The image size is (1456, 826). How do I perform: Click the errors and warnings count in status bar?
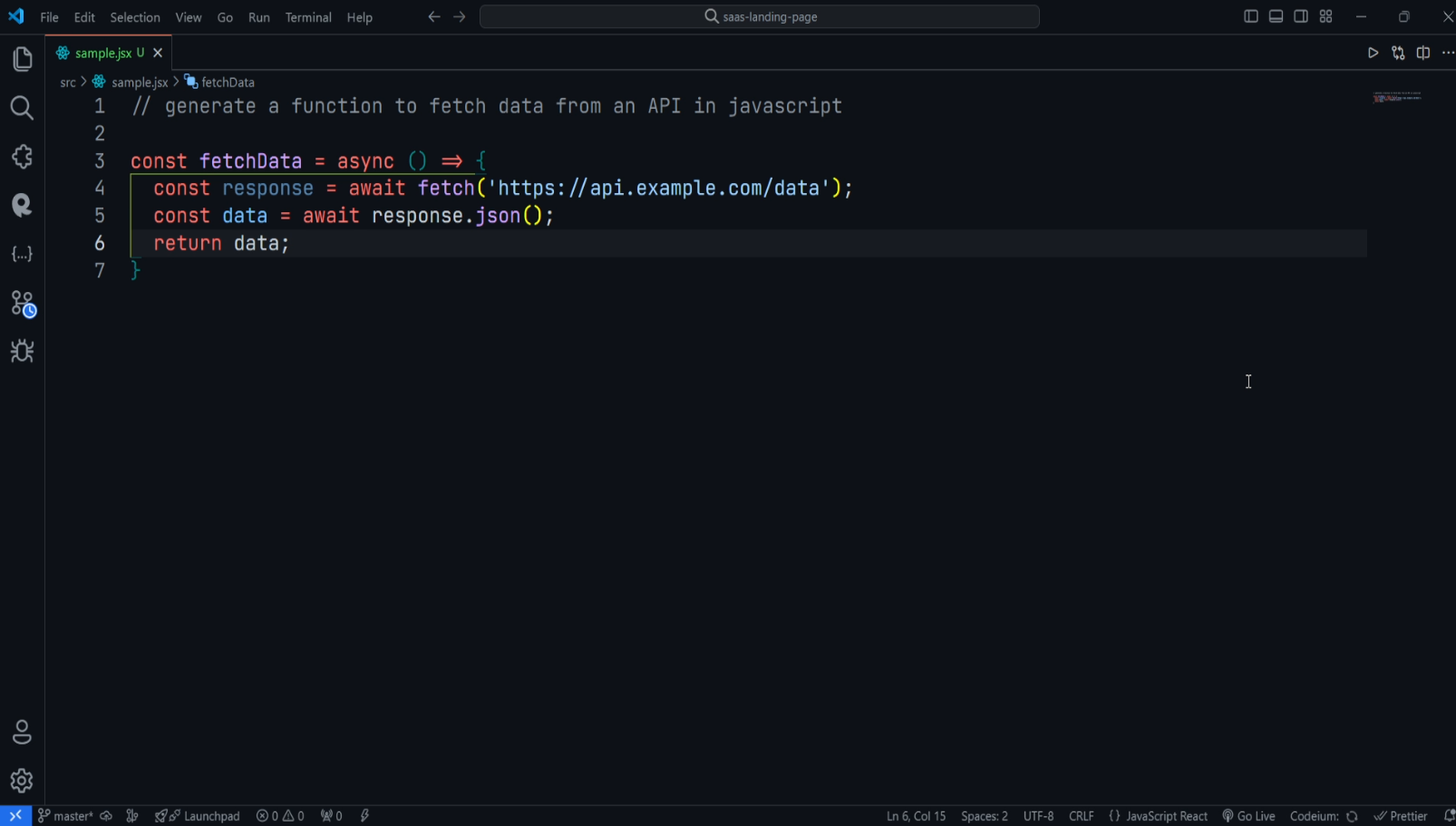[x=280, y=816]
